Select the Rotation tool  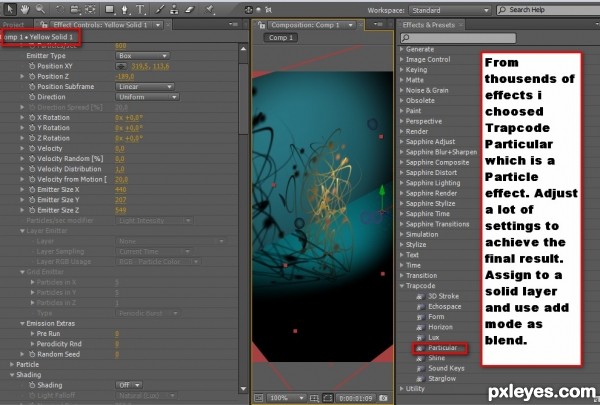pos(60,9)
